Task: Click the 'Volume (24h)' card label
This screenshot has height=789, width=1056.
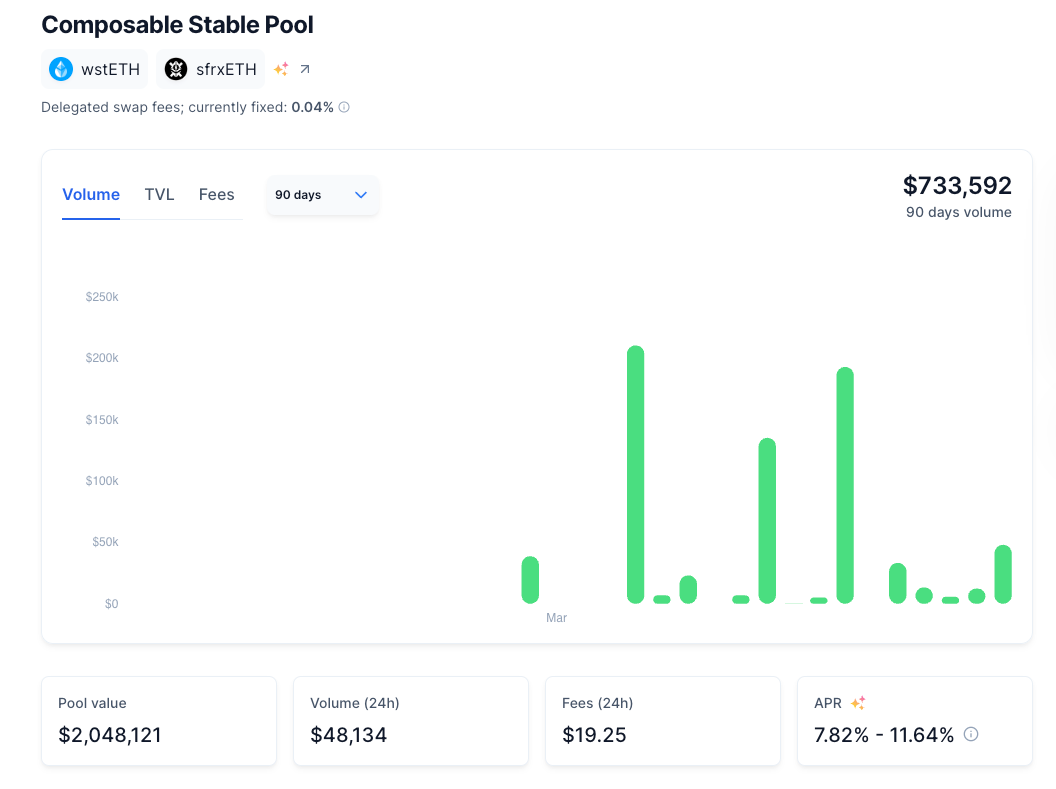Action: click(x=355, y=703)
